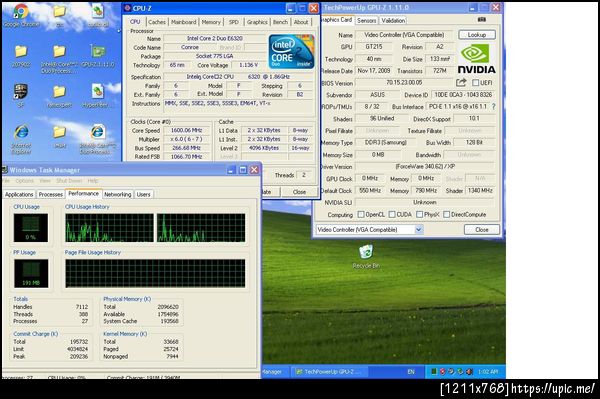Click the Task Manager title bar icon
600x399 pixels.
tap(5, 170)
